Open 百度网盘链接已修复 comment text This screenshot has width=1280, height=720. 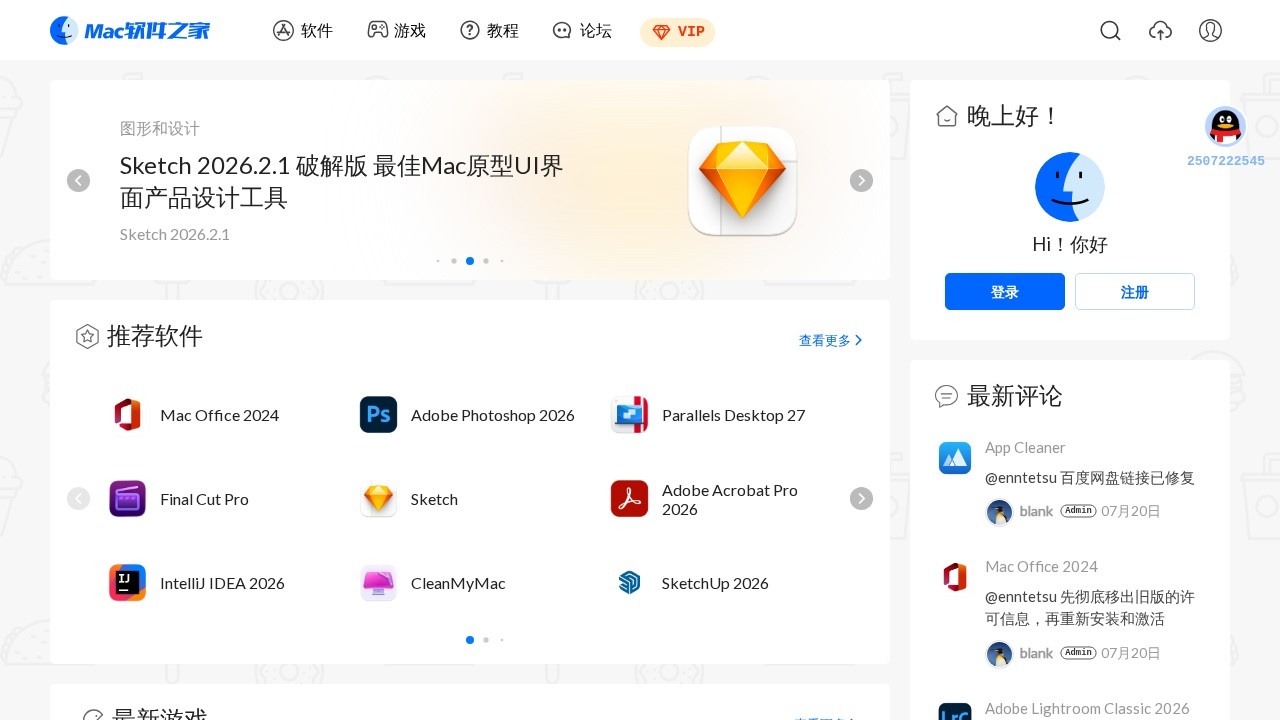click(x=1090, y=478)
